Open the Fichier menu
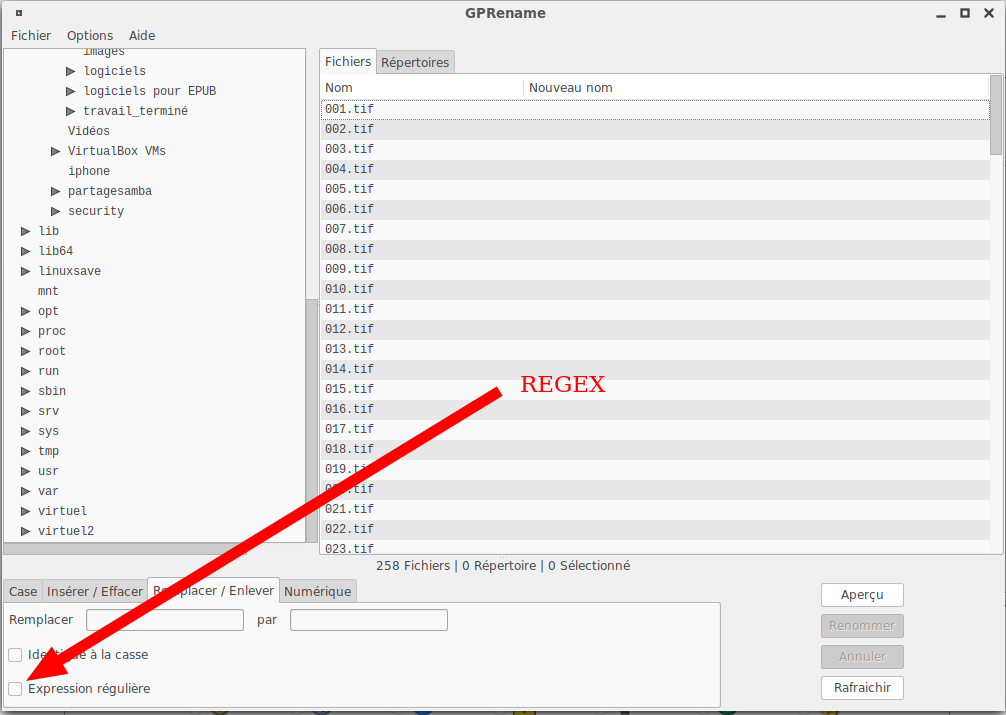Viewport: 1006px width, 715px height. point(31,35)
